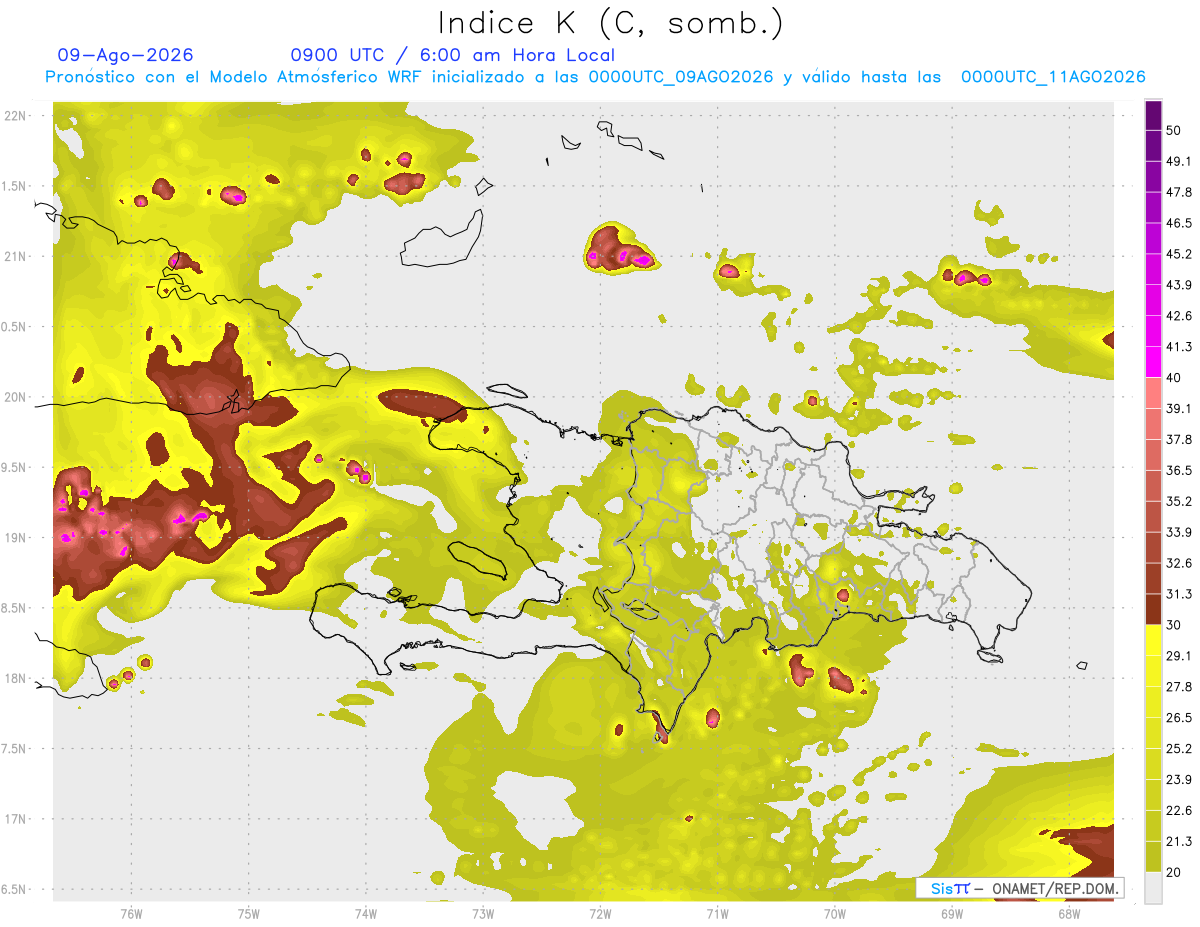Click the '76W' longitude label
The image size is (1200, 927).
point(131,913)
